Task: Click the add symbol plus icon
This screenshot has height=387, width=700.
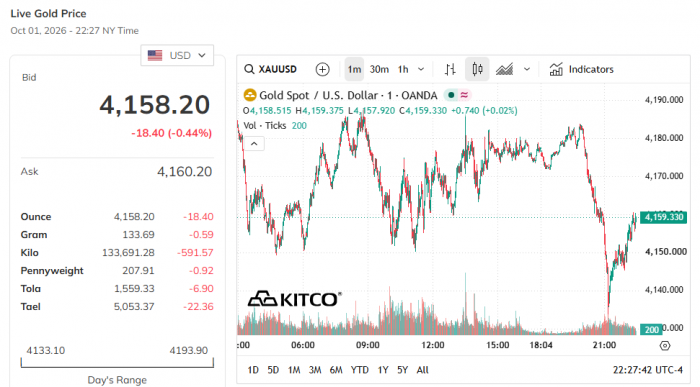Action: coord(322,69)
